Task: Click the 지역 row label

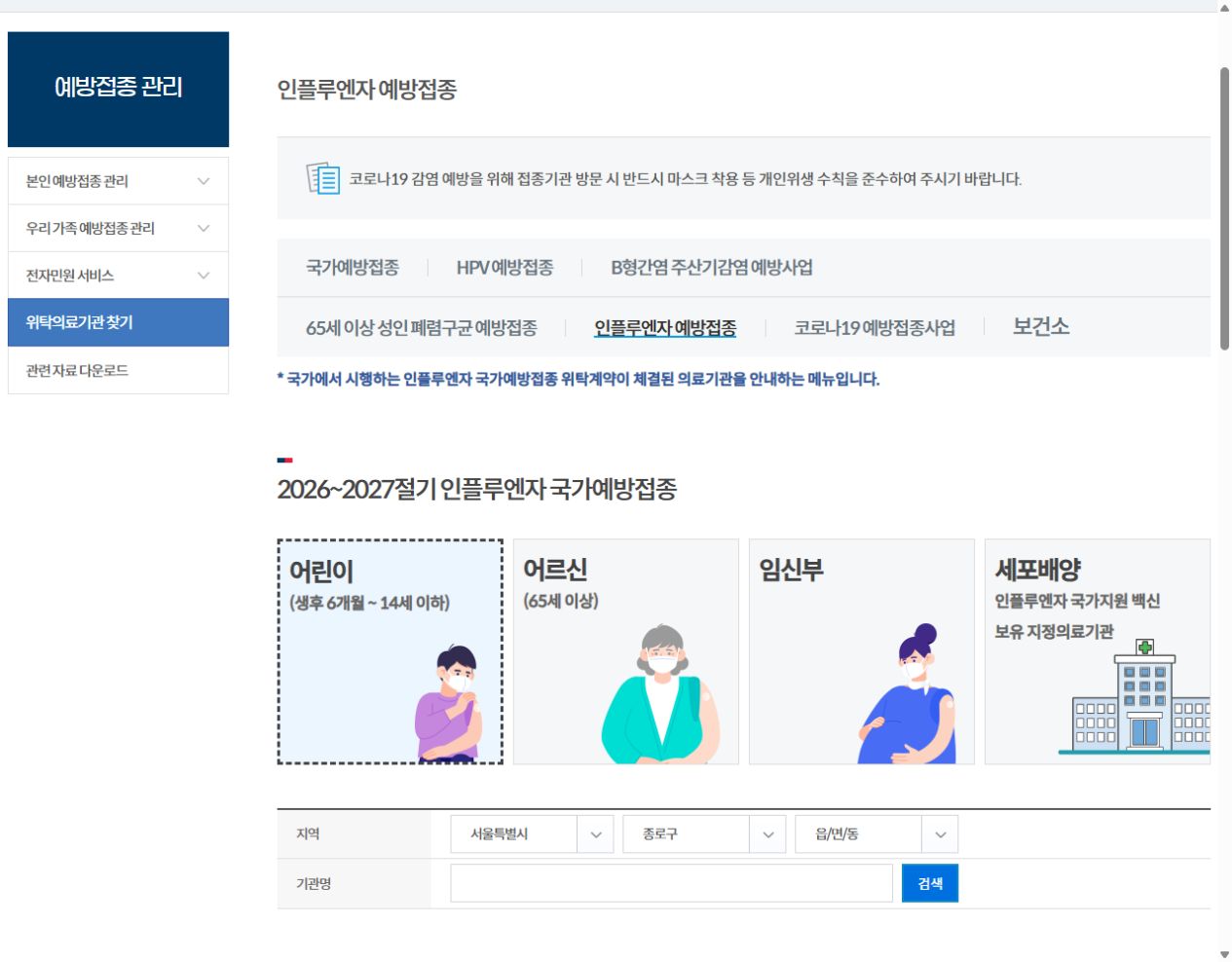Action: pos(308,834)
